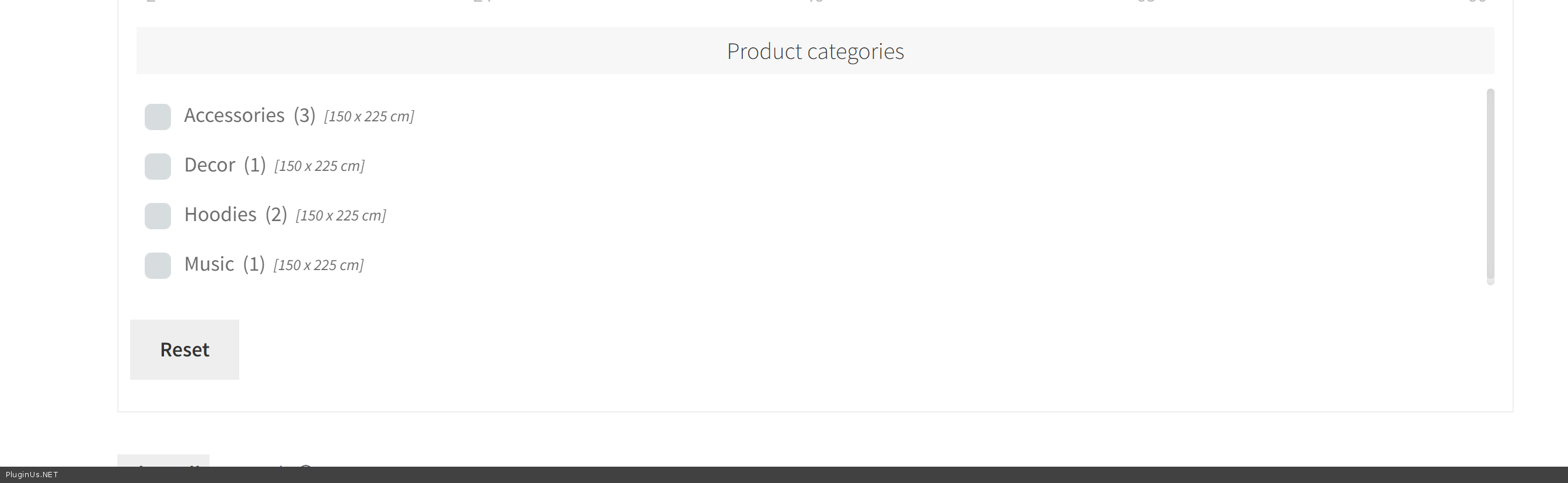The image size is (1568, 483).
Task: Enable the Hoodies category checkbox
Action: pyautogui.click(x=158, y=216)
